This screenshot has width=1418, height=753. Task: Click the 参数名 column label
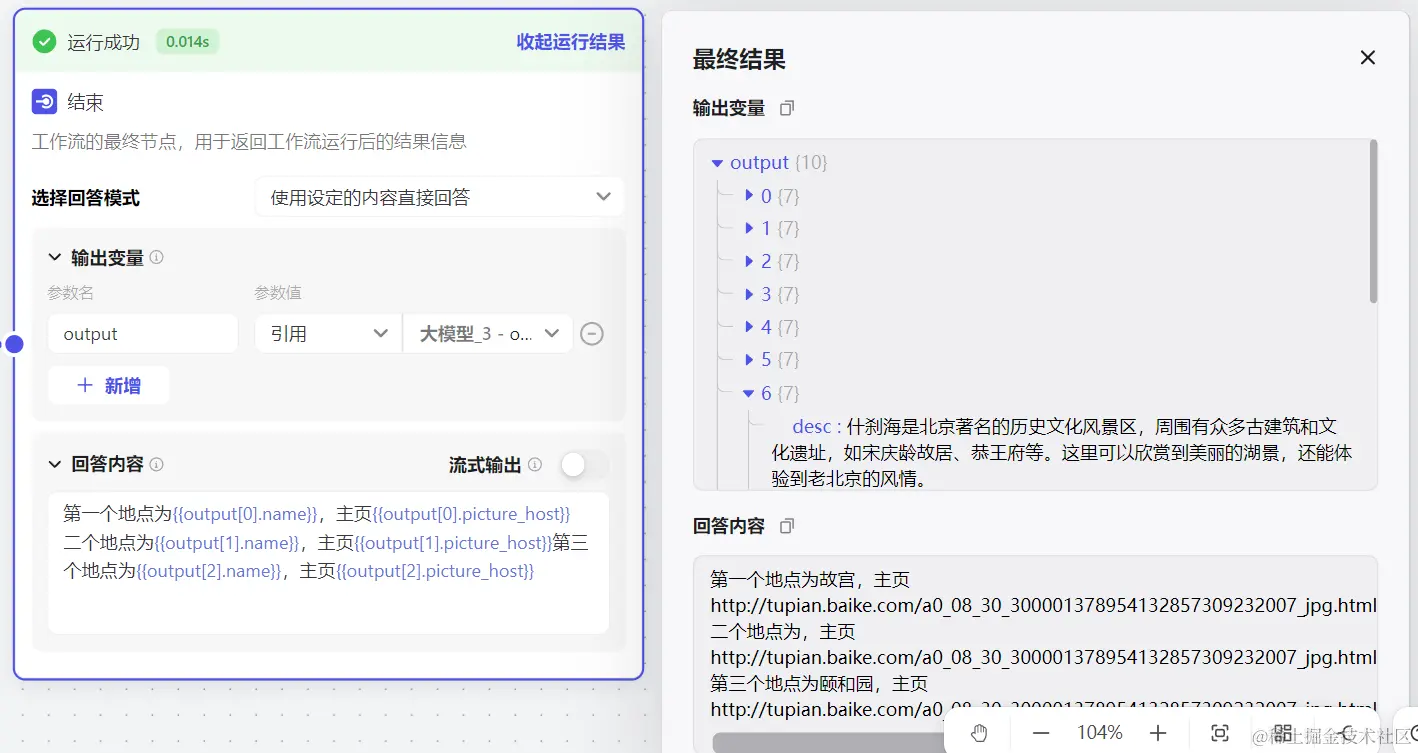coord(70,293)
